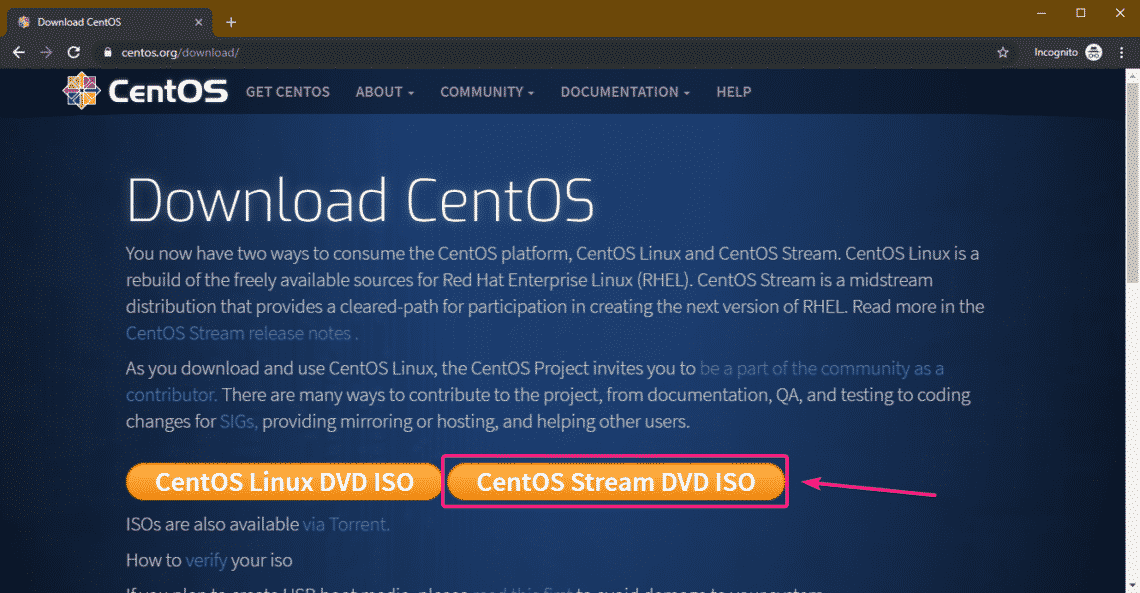Follow the via Torrent link
The width and height of the screenshot is (1140, 593).
[x=346, y=523]
